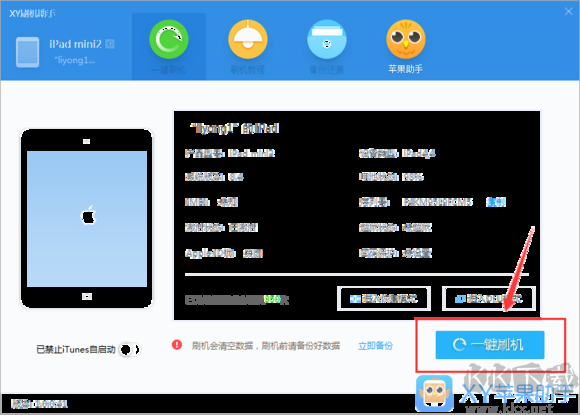Viewport: 580px width, 415px height.
Task: Click the version number in status bar
Action: (39, 404)
